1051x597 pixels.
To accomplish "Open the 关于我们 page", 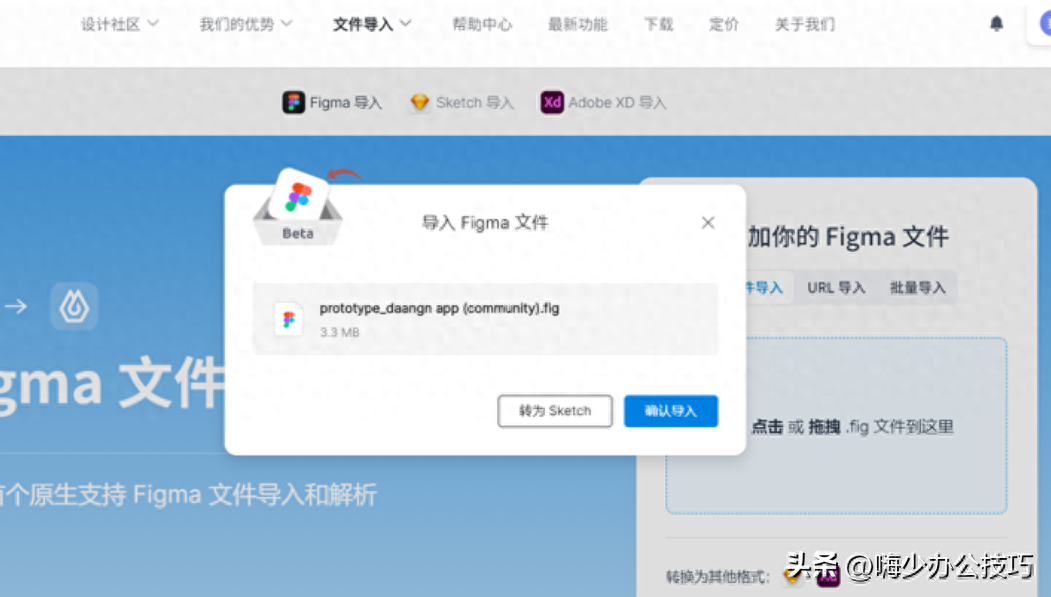I will click(805, 24).
